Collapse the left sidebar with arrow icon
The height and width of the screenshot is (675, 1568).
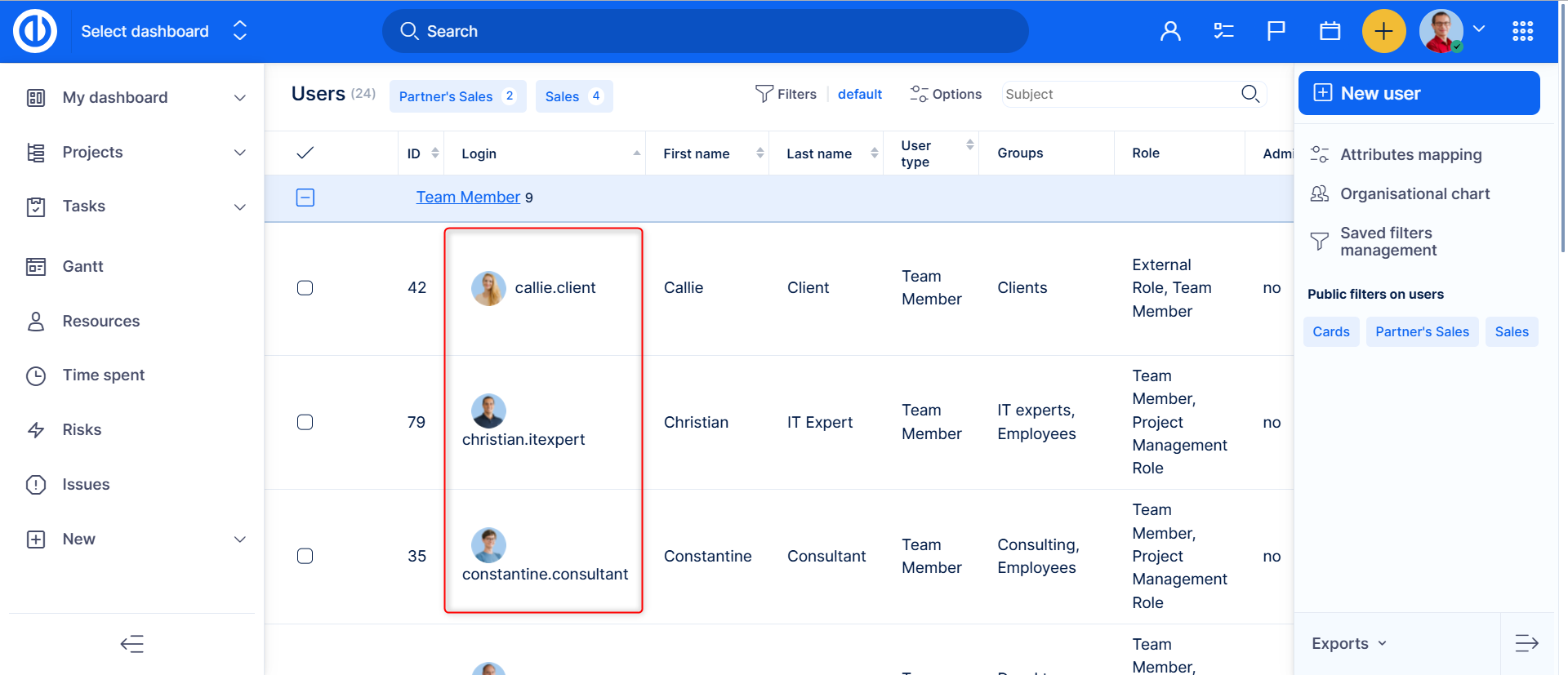[x=132, y=644]
